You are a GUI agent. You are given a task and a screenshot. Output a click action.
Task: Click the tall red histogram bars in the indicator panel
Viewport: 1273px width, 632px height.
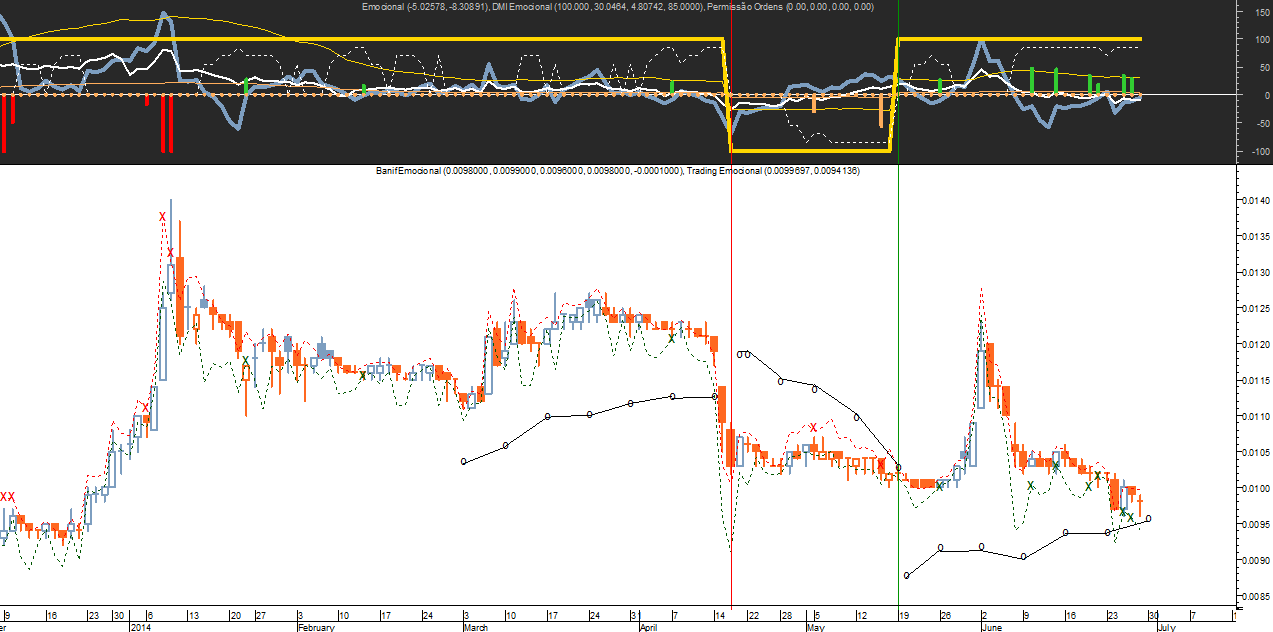coord(167,123)
